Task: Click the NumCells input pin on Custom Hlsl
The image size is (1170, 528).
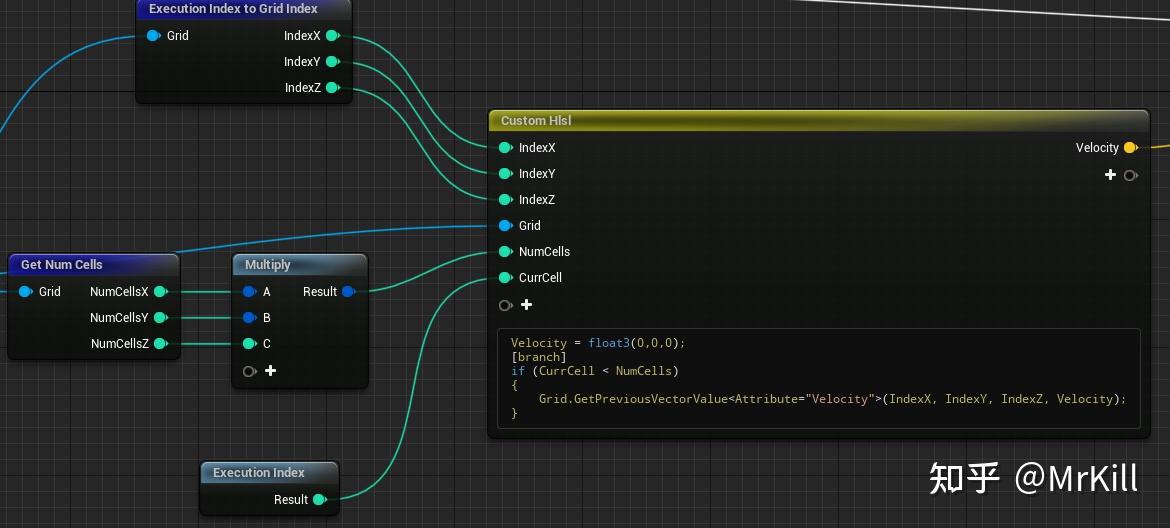Action: pyautogui.click(x=505, y=251)
